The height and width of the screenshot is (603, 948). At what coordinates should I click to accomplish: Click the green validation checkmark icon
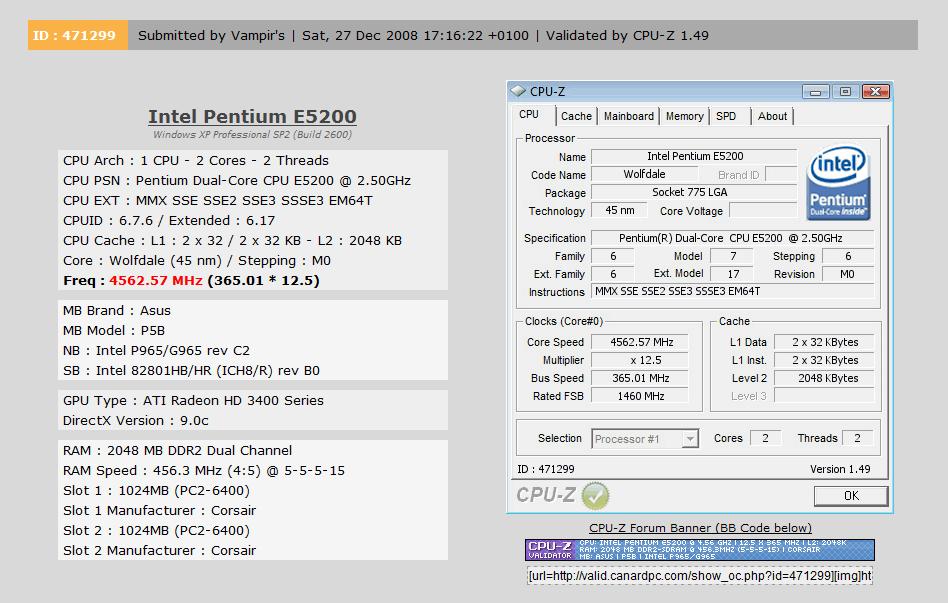pyautogui.click(x=595, y=495)
